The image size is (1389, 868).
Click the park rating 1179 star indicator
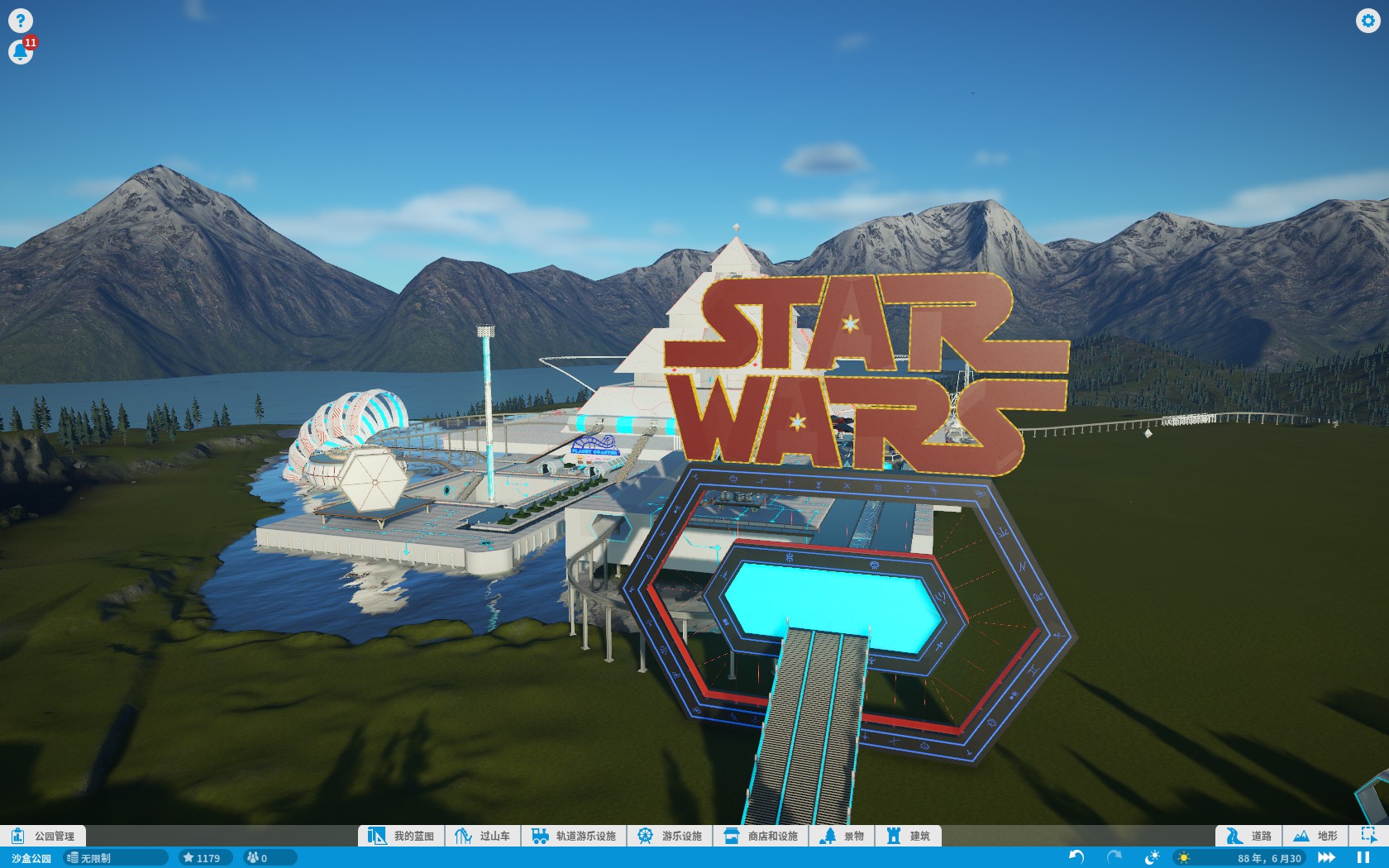click(x=205, y=858)
